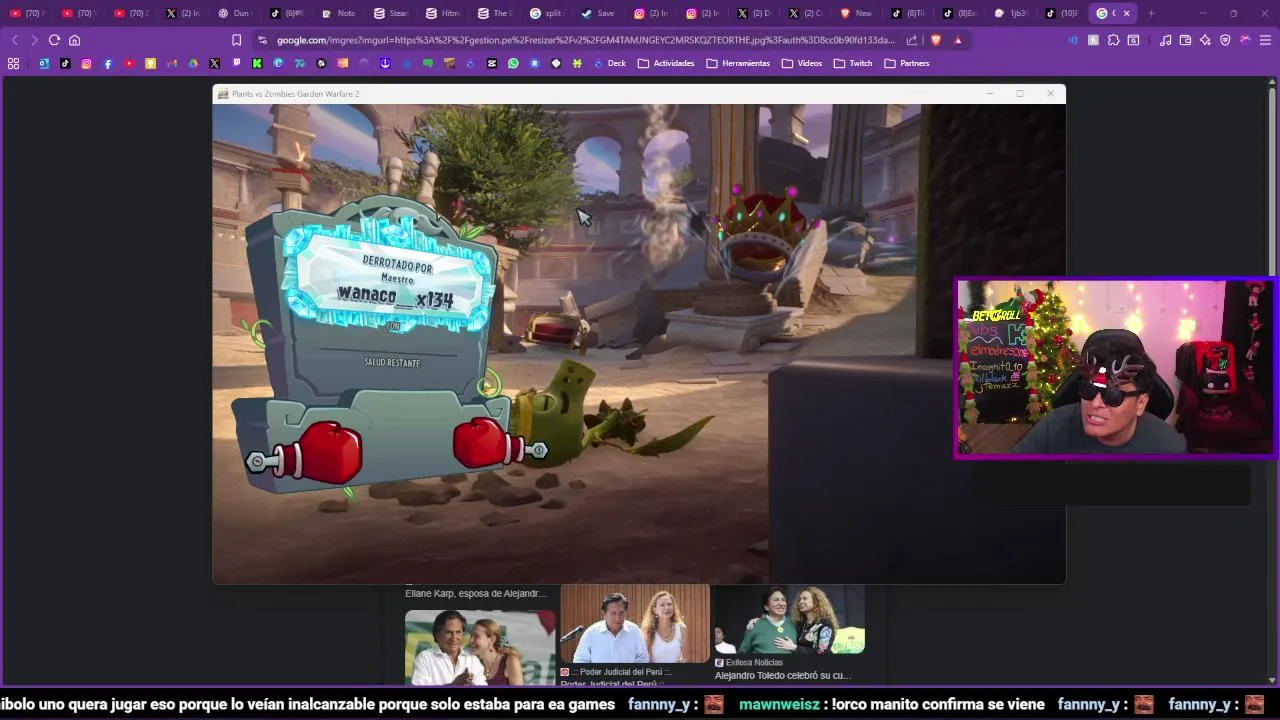Click the share icon in the address bar
This screenshot has width=1280, height=720.
912,40
